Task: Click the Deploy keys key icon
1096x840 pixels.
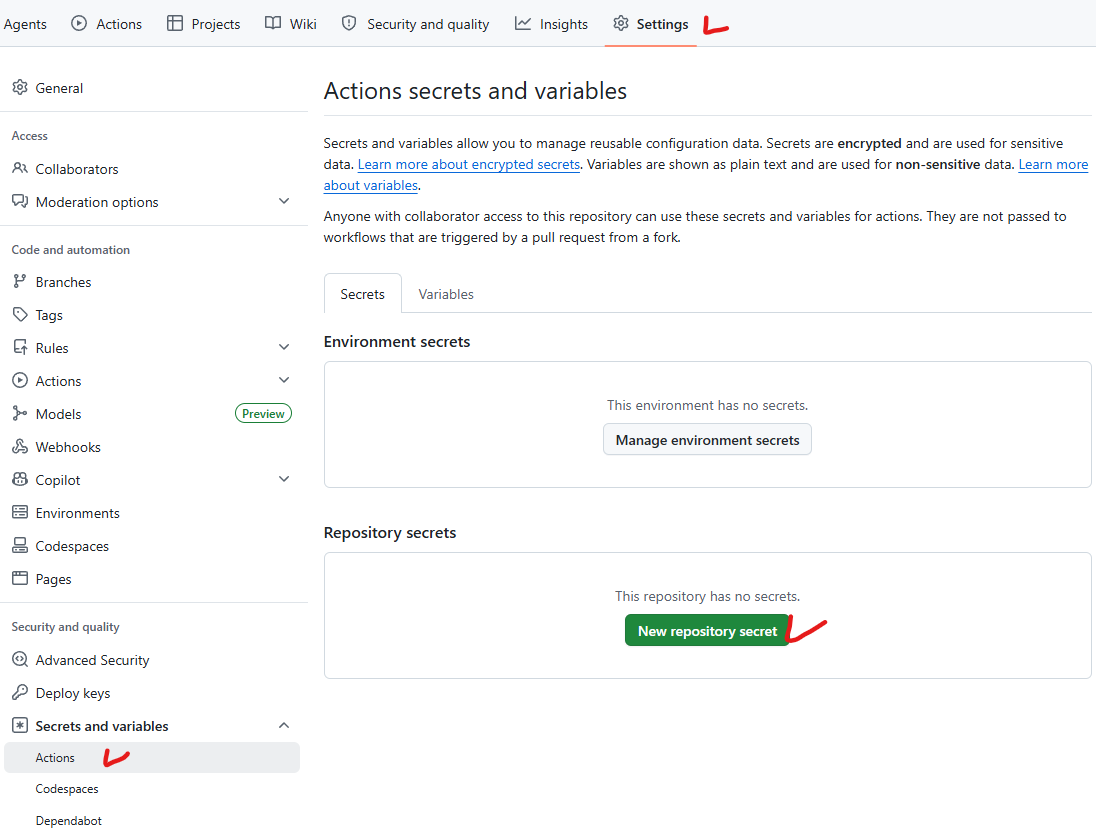Action: tap(20, 692)
